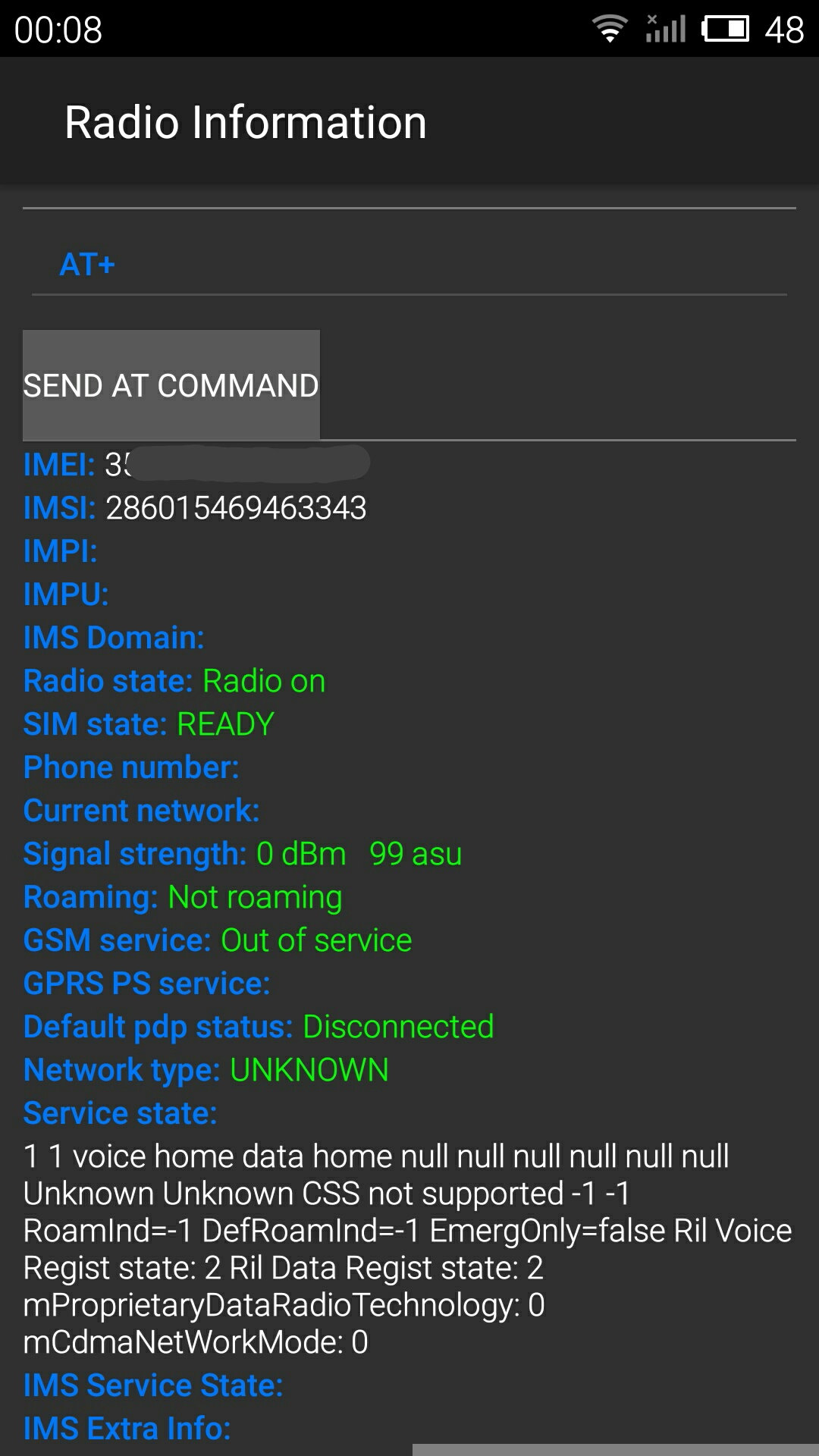Tap the battery indicator icon

coord(726,29)
